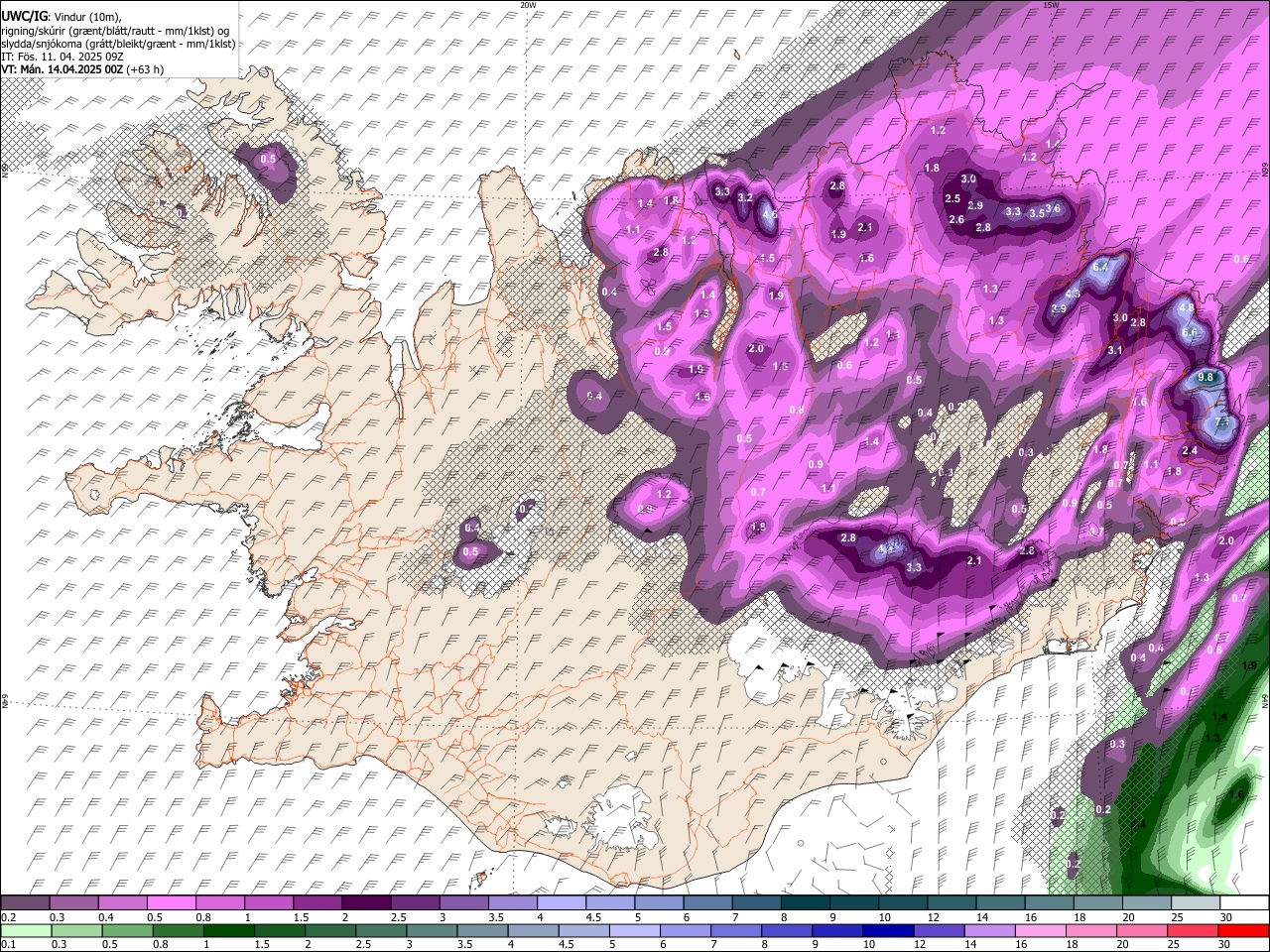1270x952 pixels.
Task: Pick dark purple snow scale swatch starting at 2
Action: 366,903
